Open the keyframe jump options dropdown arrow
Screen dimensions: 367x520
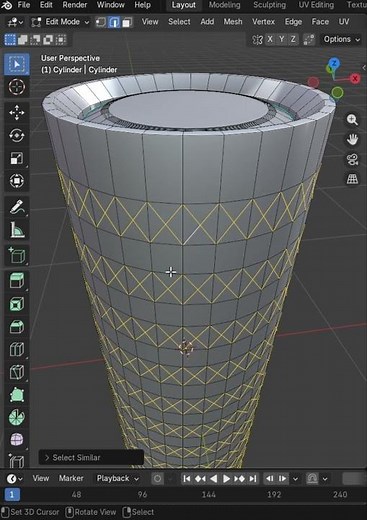pyautogui.click(x=295, y=479)
